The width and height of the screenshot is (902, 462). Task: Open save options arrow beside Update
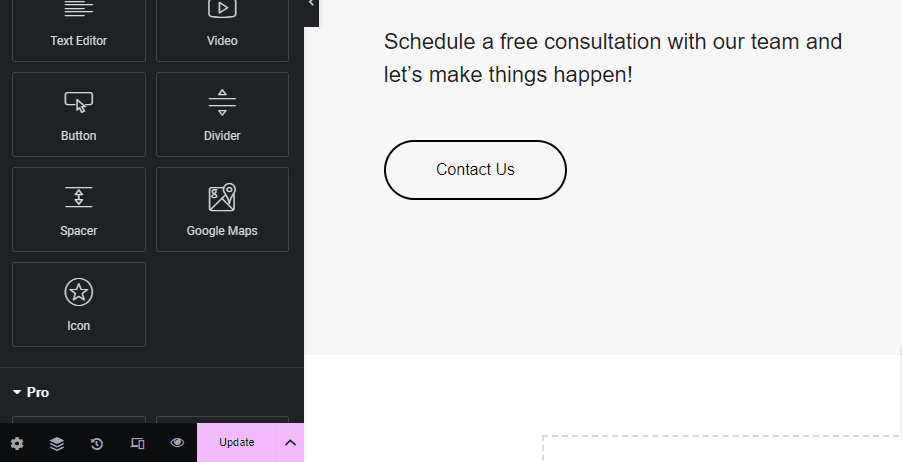[290, 442]
